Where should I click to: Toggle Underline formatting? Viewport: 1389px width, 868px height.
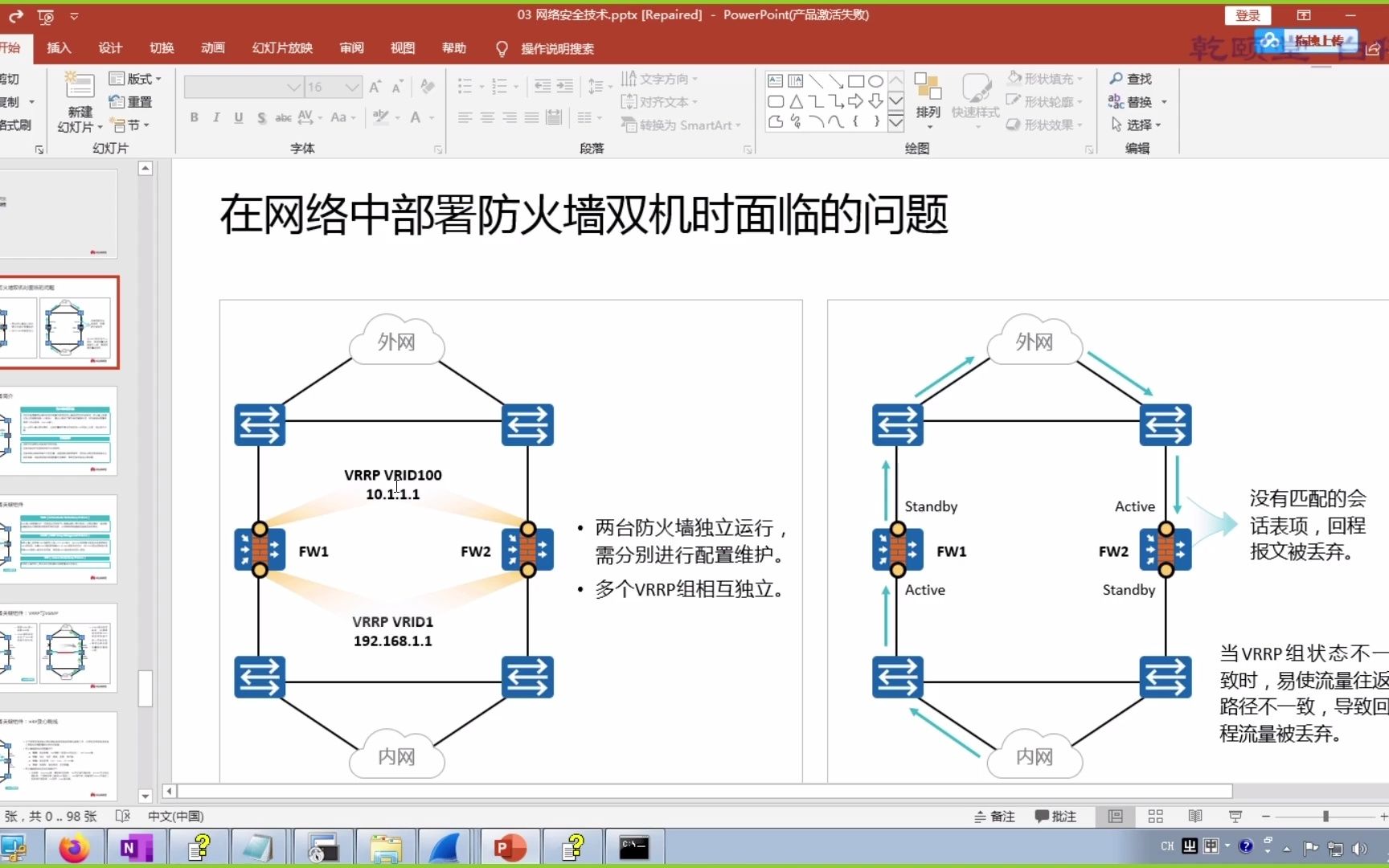pos(239,118)
